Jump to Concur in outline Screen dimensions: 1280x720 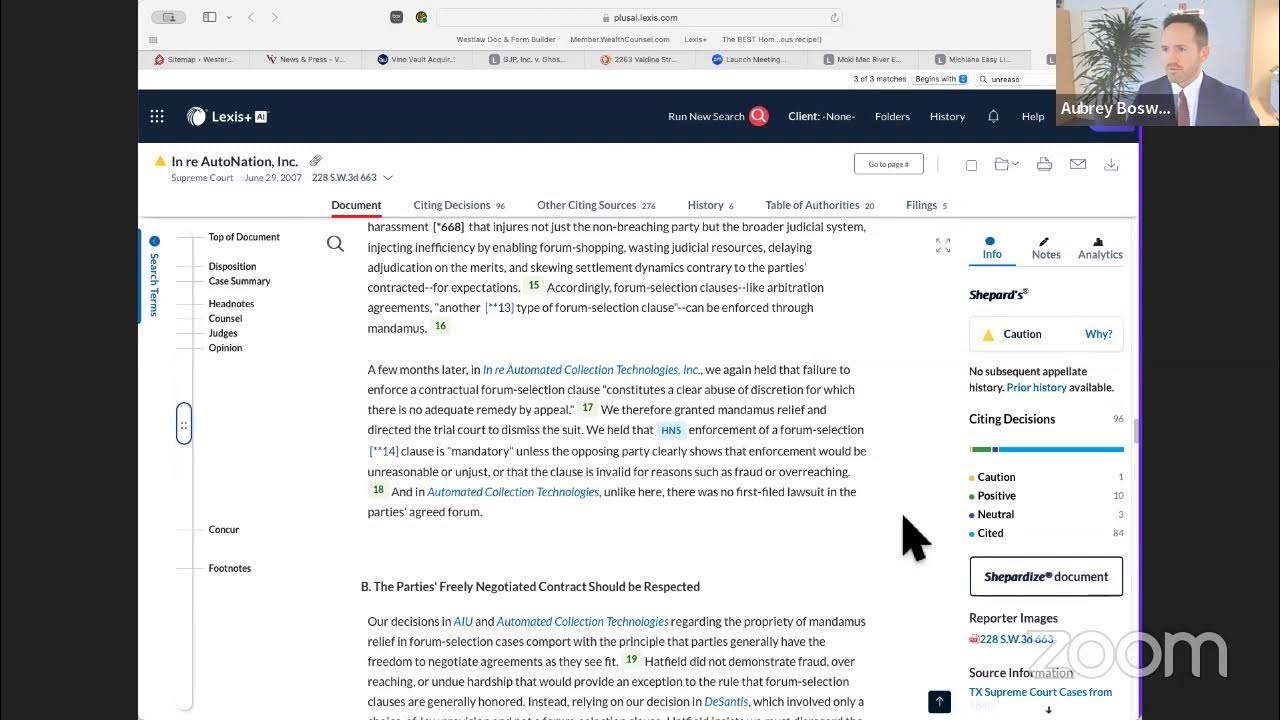click(224, 530)
